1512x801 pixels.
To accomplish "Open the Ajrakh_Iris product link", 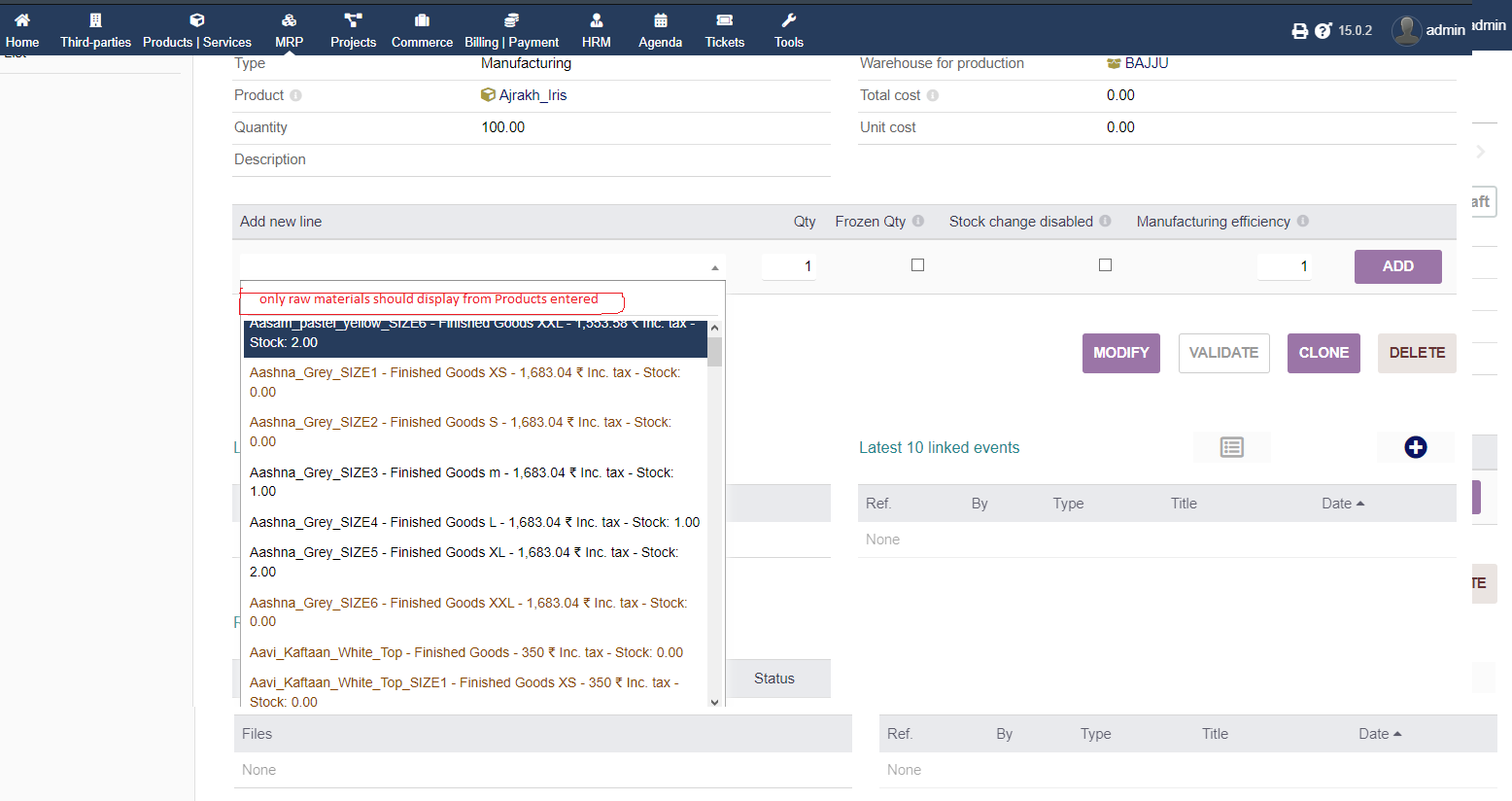I will coord(533,95).
